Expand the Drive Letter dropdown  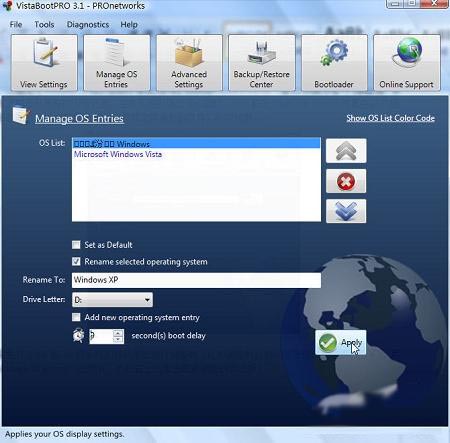(x=147, y=300)
